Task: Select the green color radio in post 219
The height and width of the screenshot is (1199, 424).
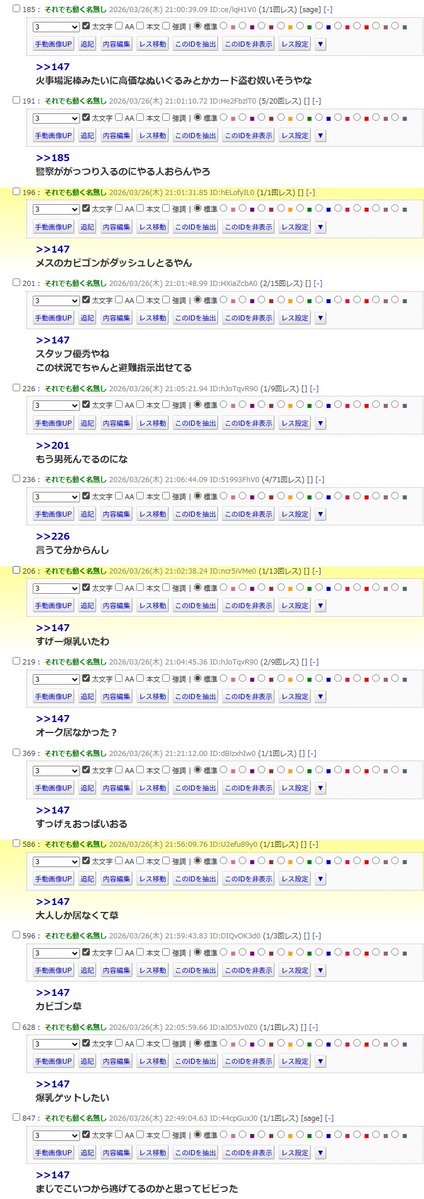Action: (x=300, y=679)
